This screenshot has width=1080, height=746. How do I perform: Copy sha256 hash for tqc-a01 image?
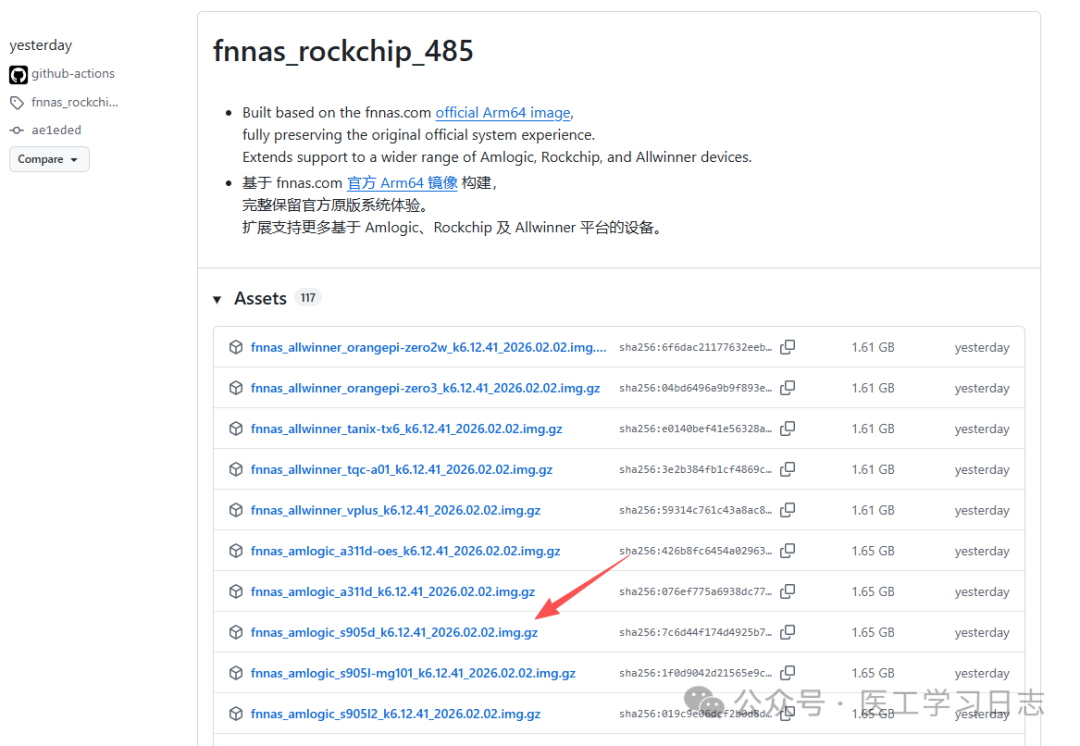[x=788, y=469]
